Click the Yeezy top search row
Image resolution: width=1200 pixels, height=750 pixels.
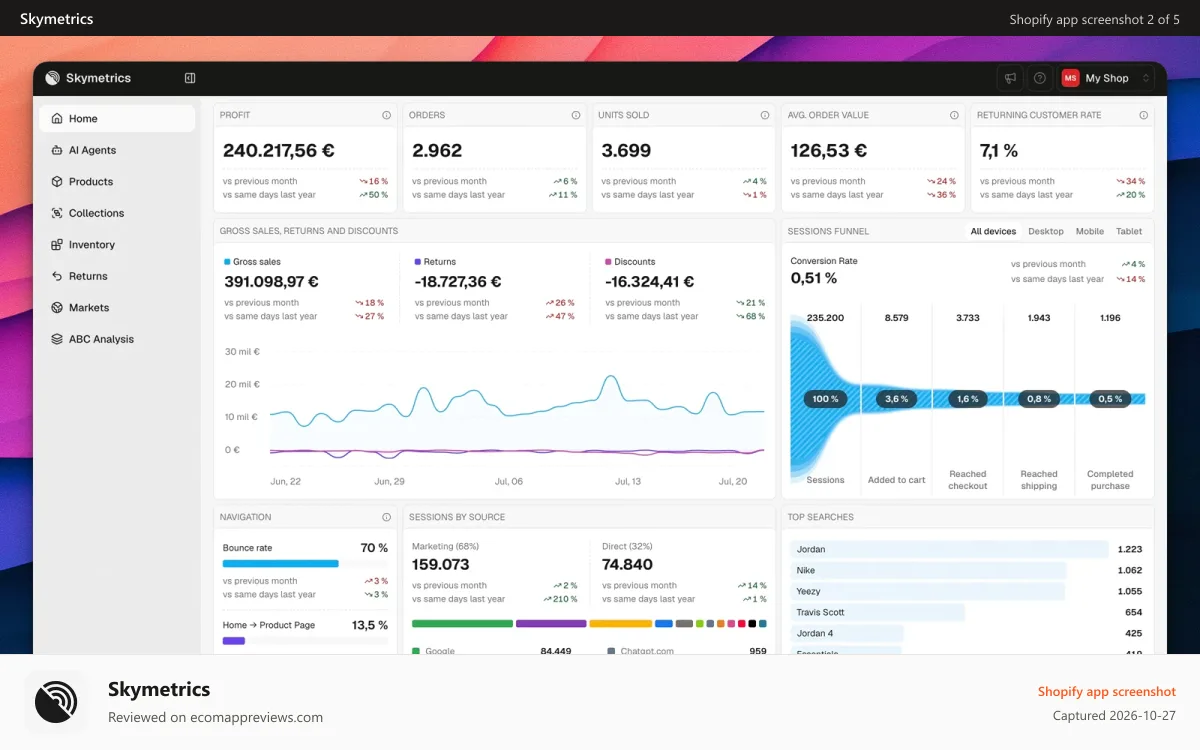coord(966,591)
